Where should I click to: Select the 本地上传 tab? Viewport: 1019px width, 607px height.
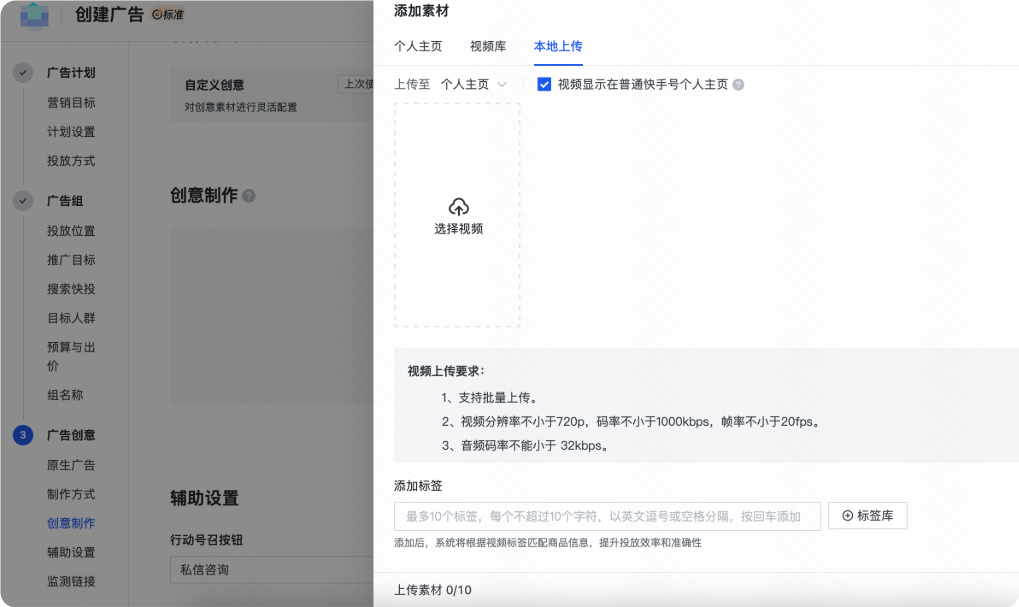tap(558, 46)
